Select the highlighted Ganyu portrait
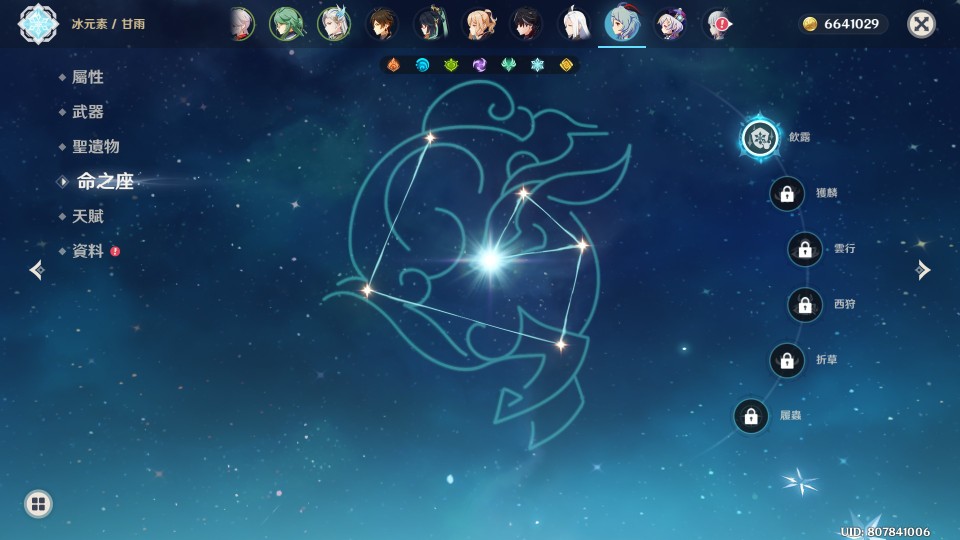 [x=622, y=24]
